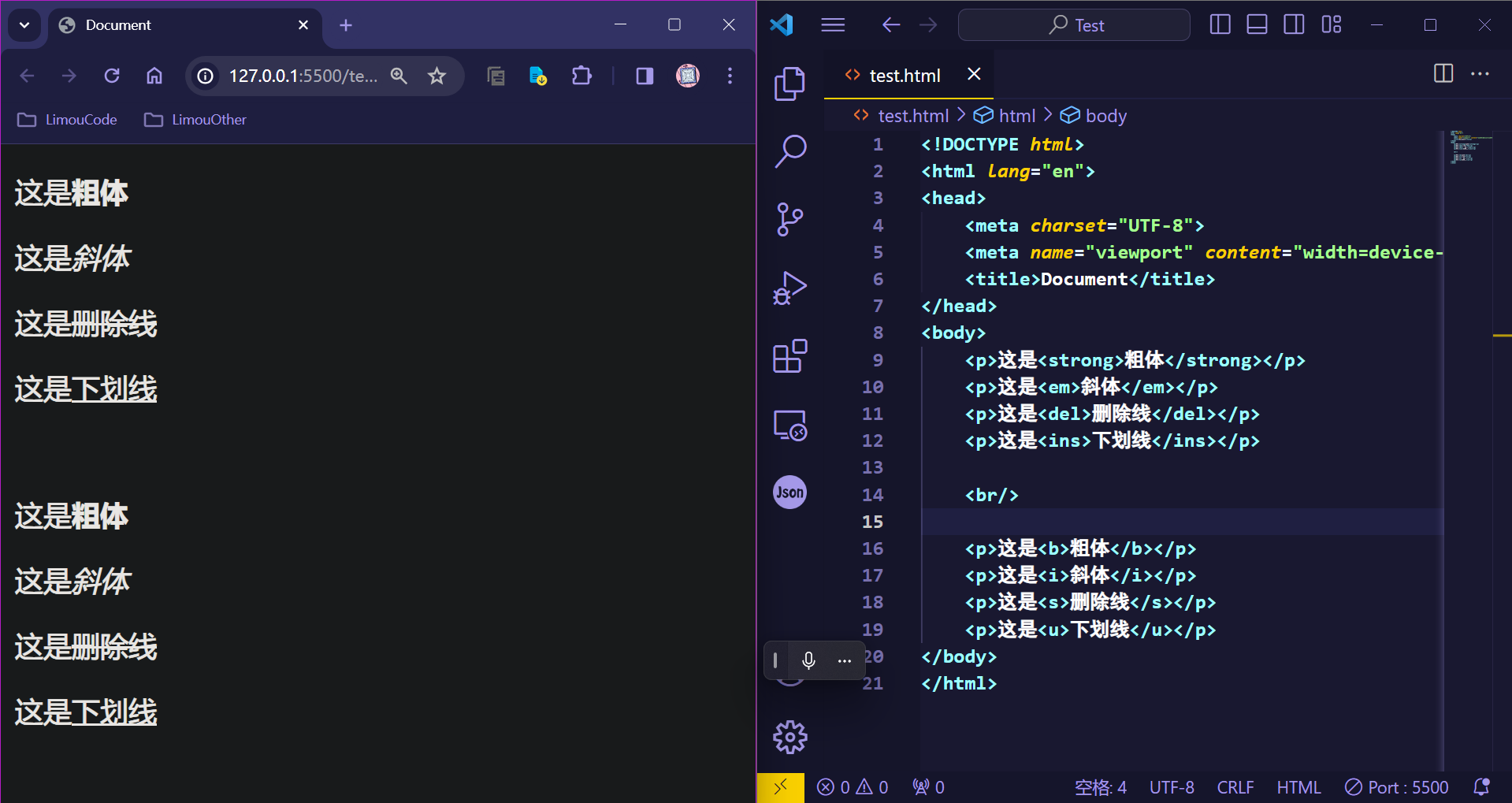This screenshot has height=803, width=1512.
Task: Toggle the primary side bar layout
Action: [1220, 25]
